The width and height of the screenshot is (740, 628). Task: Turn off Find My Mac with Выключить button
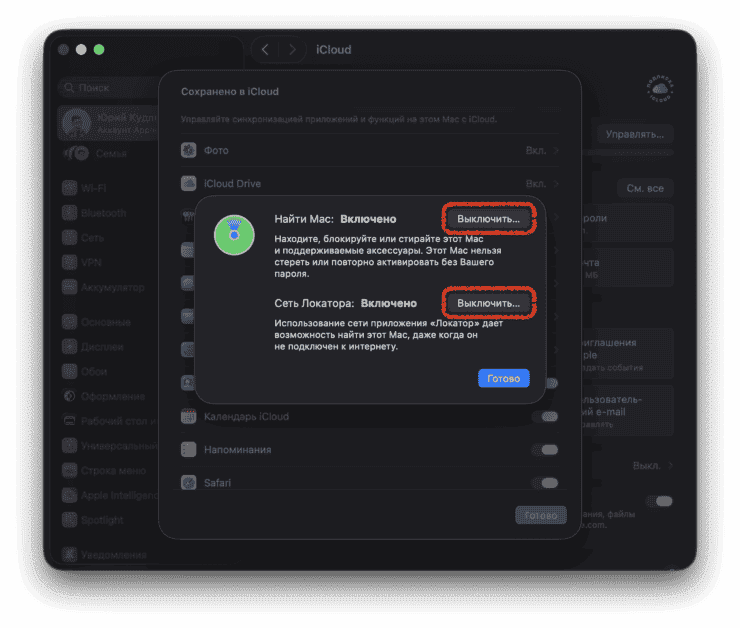(488, 219)
